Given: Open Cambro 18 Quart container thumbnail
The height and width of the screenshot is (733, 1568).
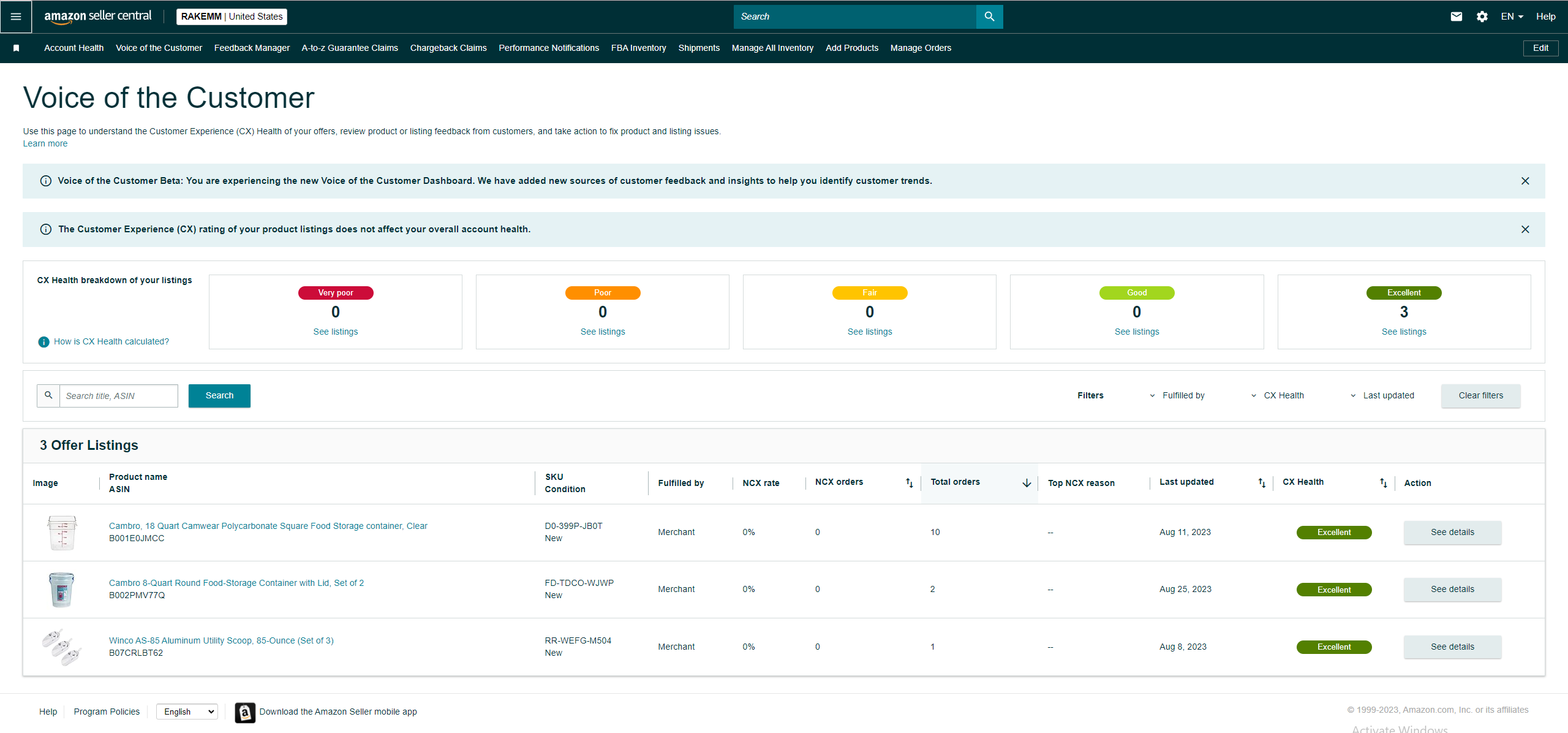Looking at the screenshot, I should (x=62, y=533).
